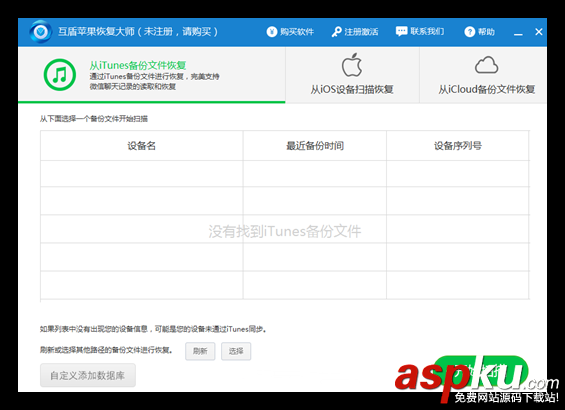This screenshot has height=410, width=565.
Task: Click the 最近备份时间 column header
Action: 315,146
